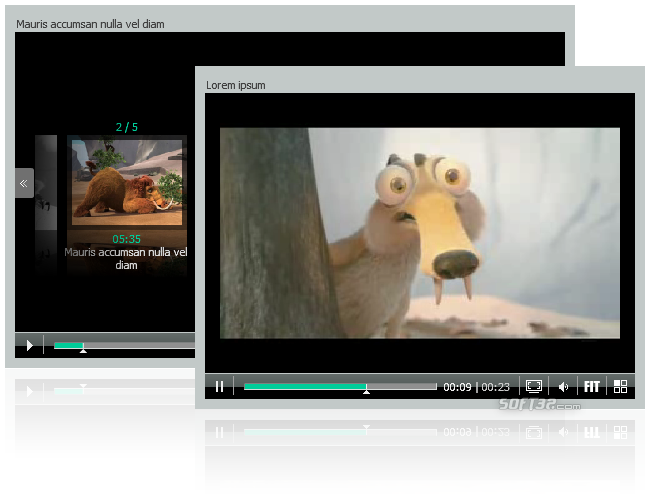Image resolution: width=650 pixels, height=500 pixels.
Task: Toggle the FIT scaling button
Action: point(592,386)
